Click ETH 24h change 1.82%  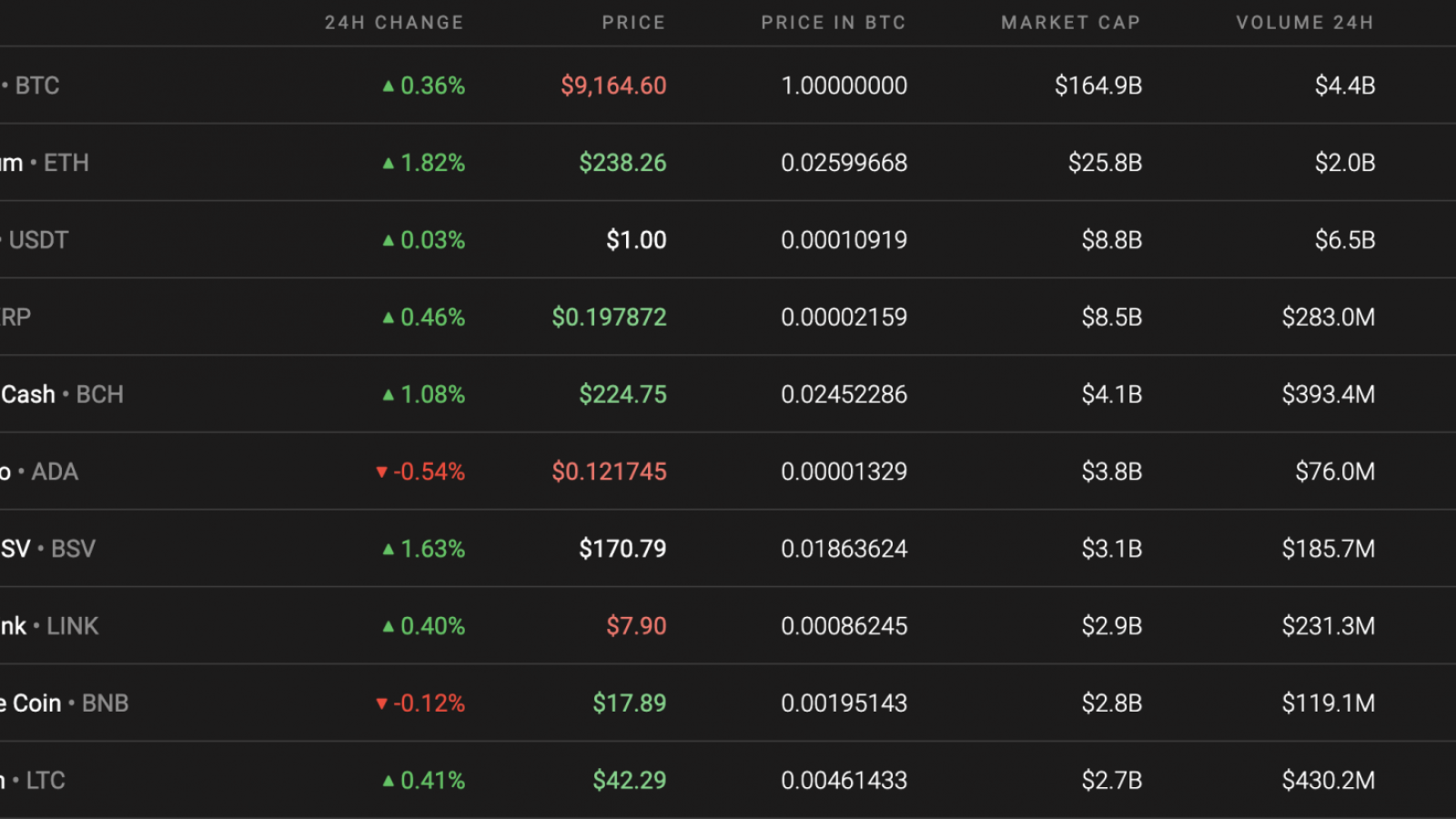click(x=424, y=163)
